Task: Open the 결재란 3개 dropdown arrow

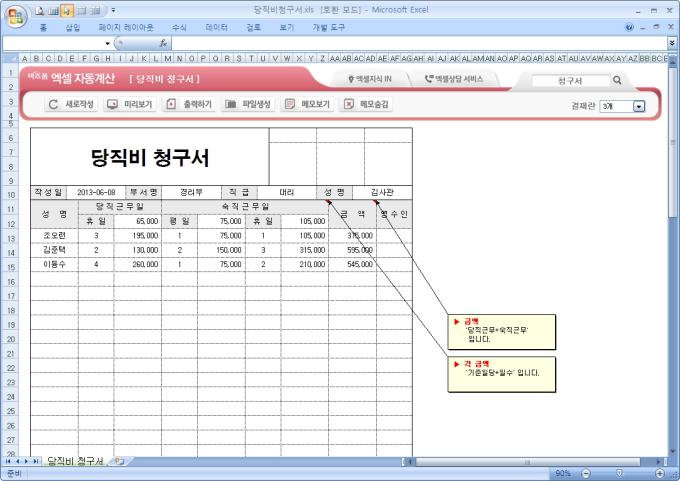Action: click(x=639, y=106)
